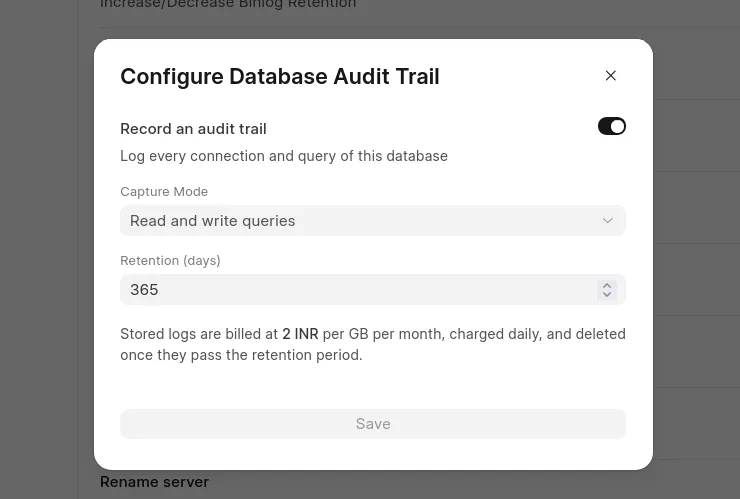Click the dimmed left sidebar area behind the dialog

point(39,249)
